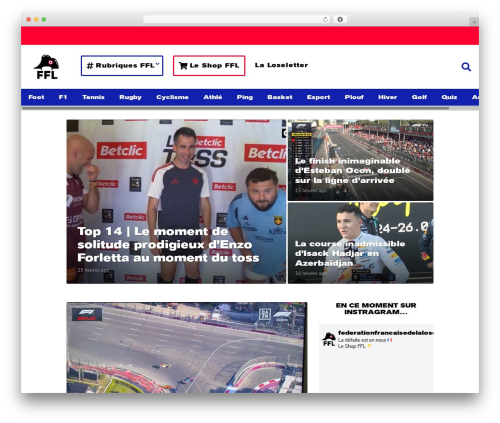Viewport: 500px width, 423px height.
Task: Open federationfrancaisedelalose Instagram profile link
Action: tap(385, 333)
